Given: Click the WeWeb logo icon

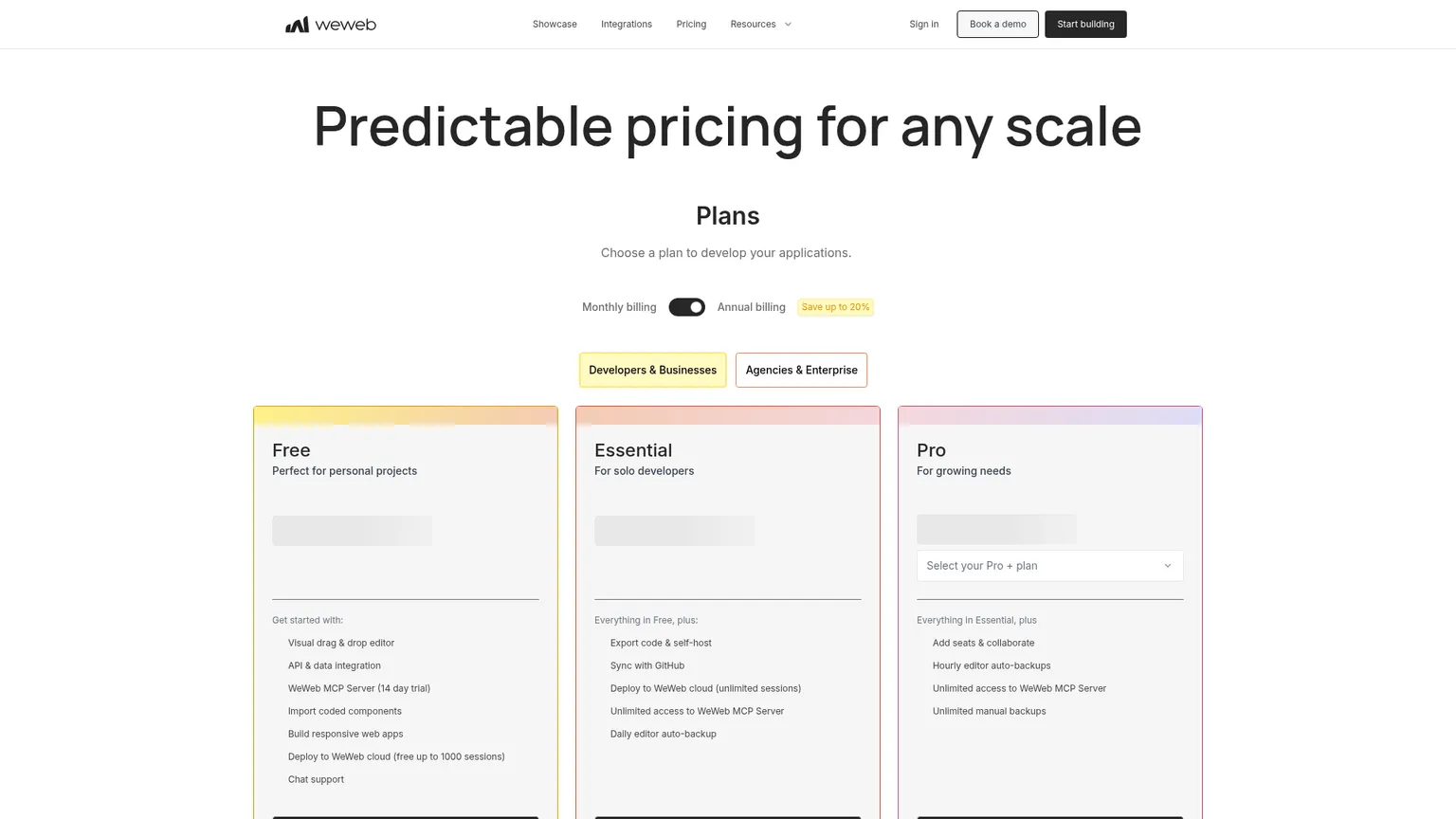Looking at the screenshot, I should click(297, 25).
